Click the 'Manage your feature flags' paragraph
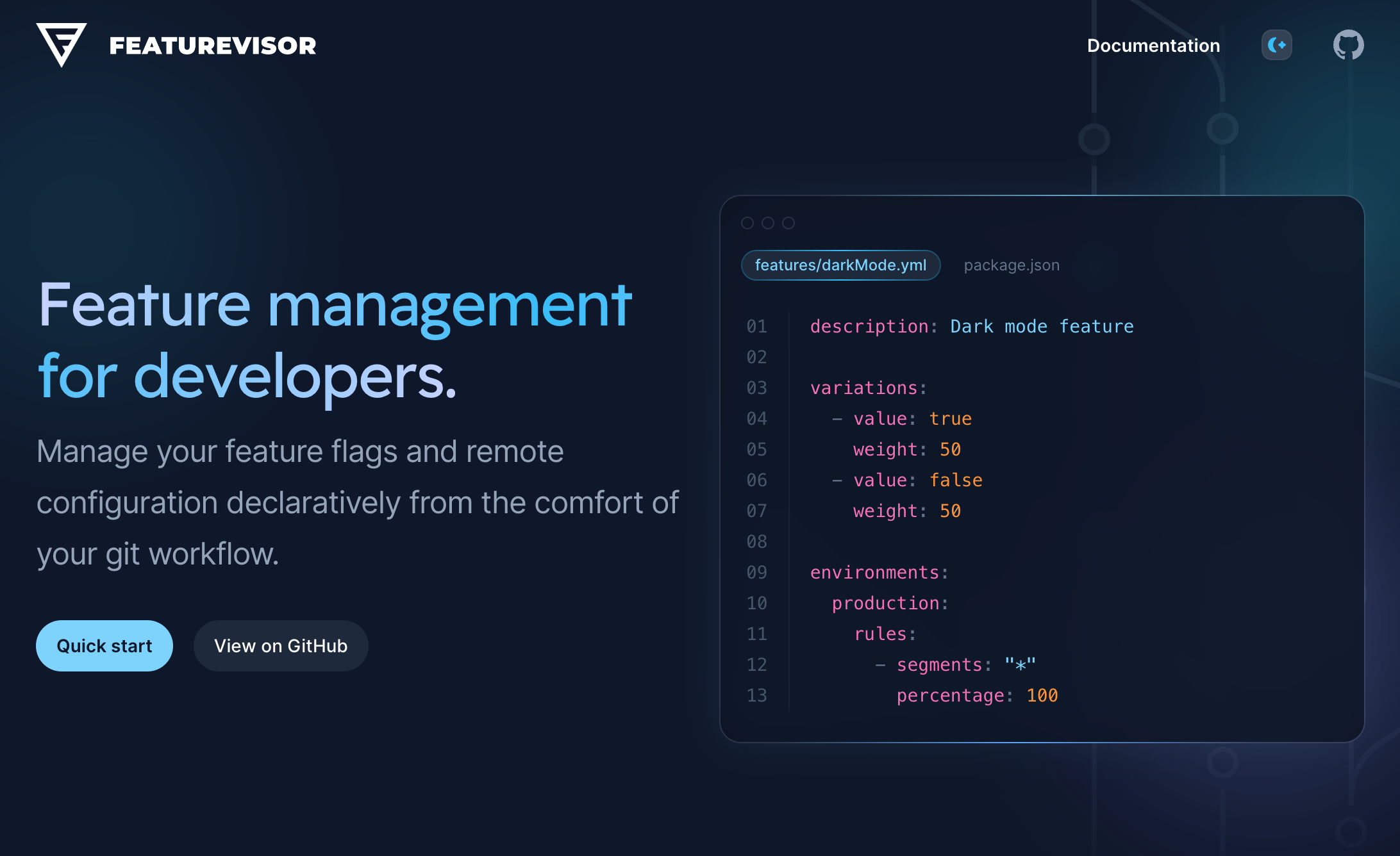Viewport: 1400px width, 856px height. 358,502
